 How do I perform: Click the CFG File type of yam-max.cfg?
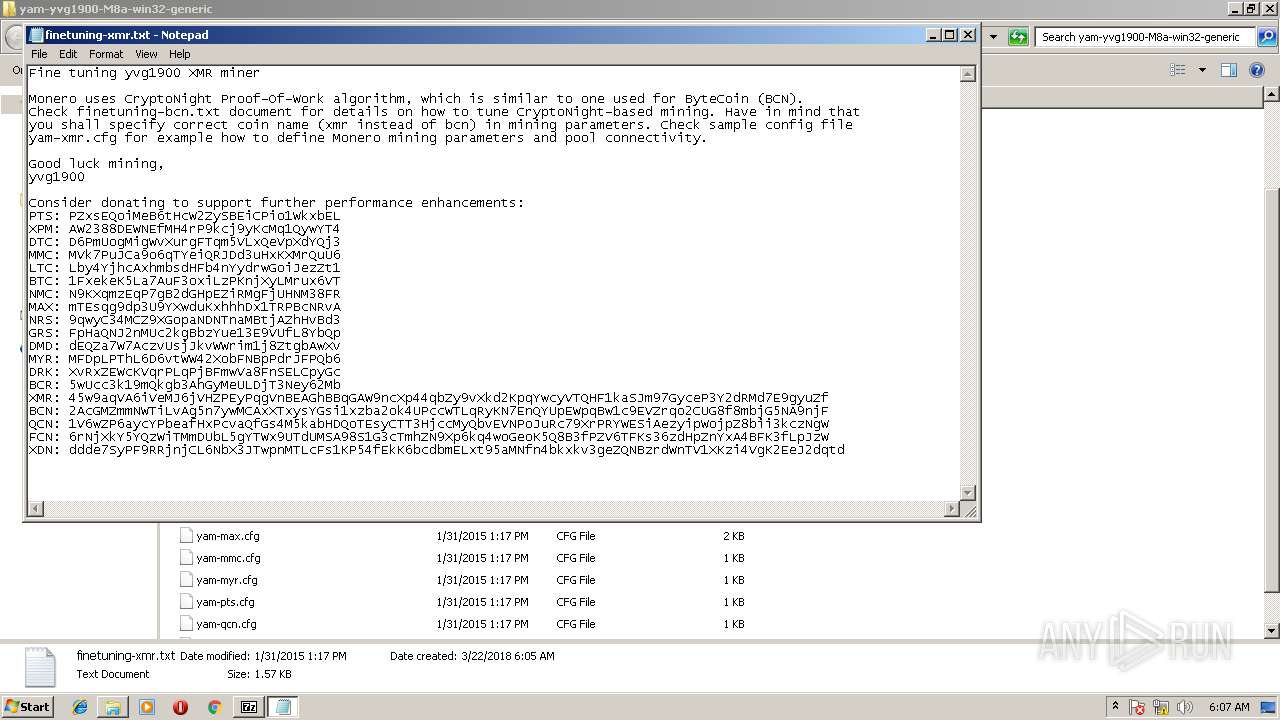pyautogui.click(x=576, y=536)
